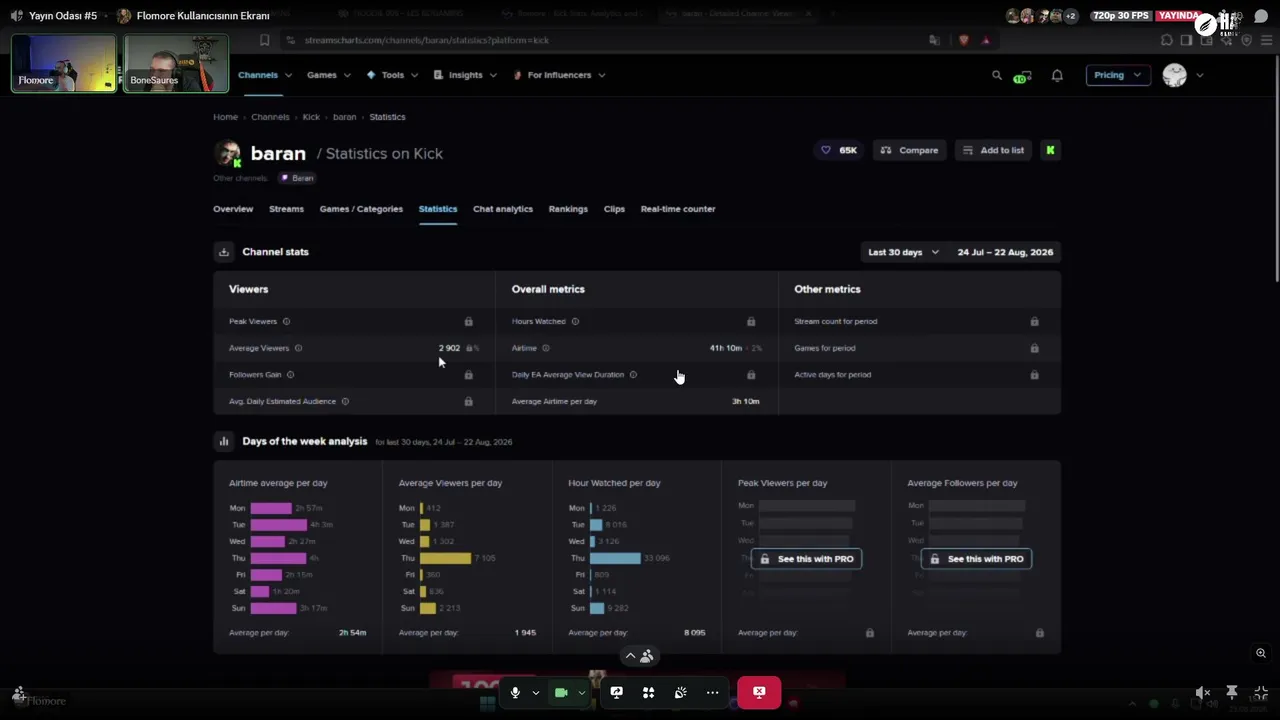Click the Kick breadcrumb link
This screenshot has height=720, width=1280.
click(x=311, y=117)
